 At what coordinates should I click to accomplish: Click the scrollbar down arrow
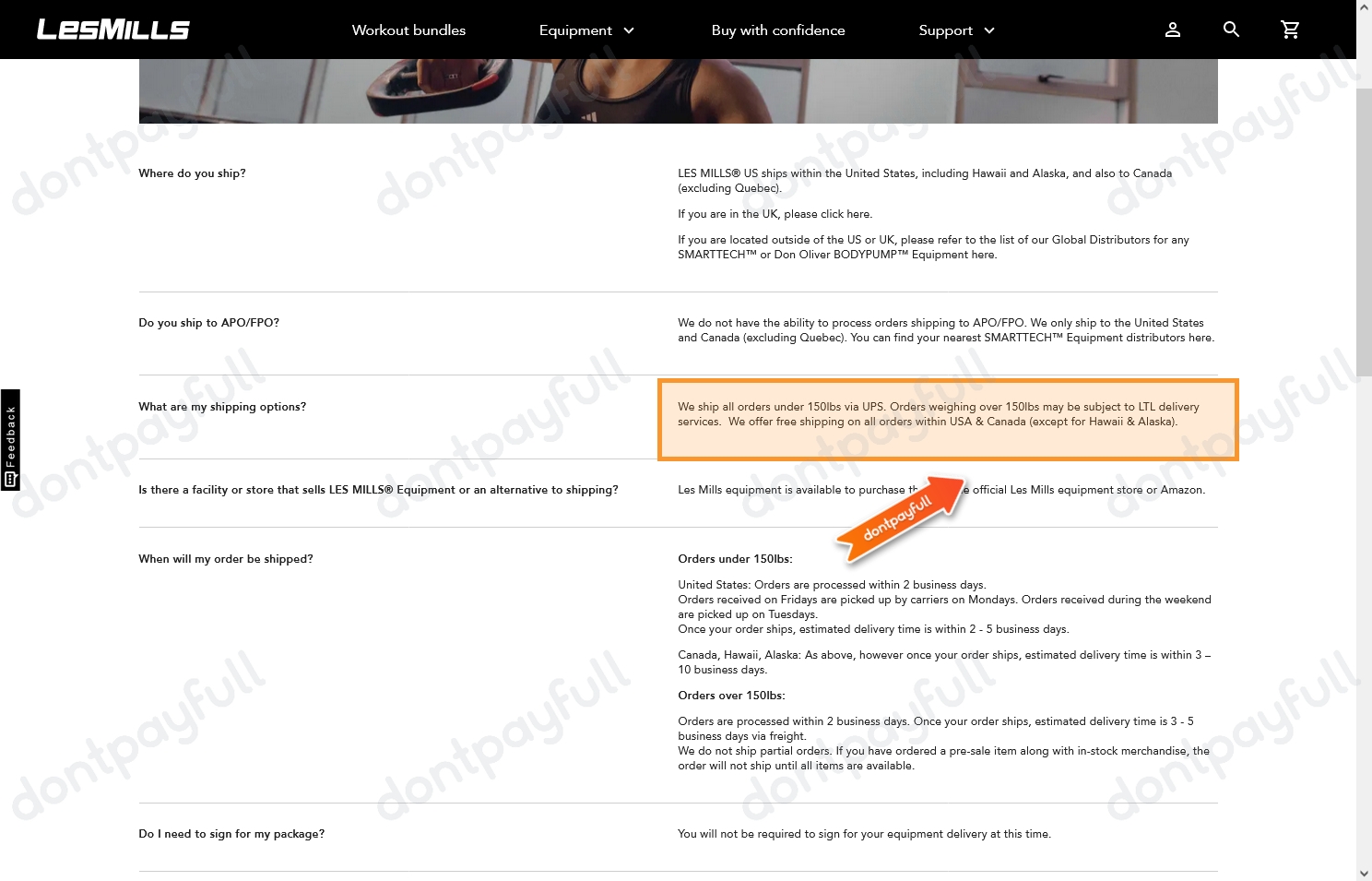pyautogui.click(x=1364, y=873)
